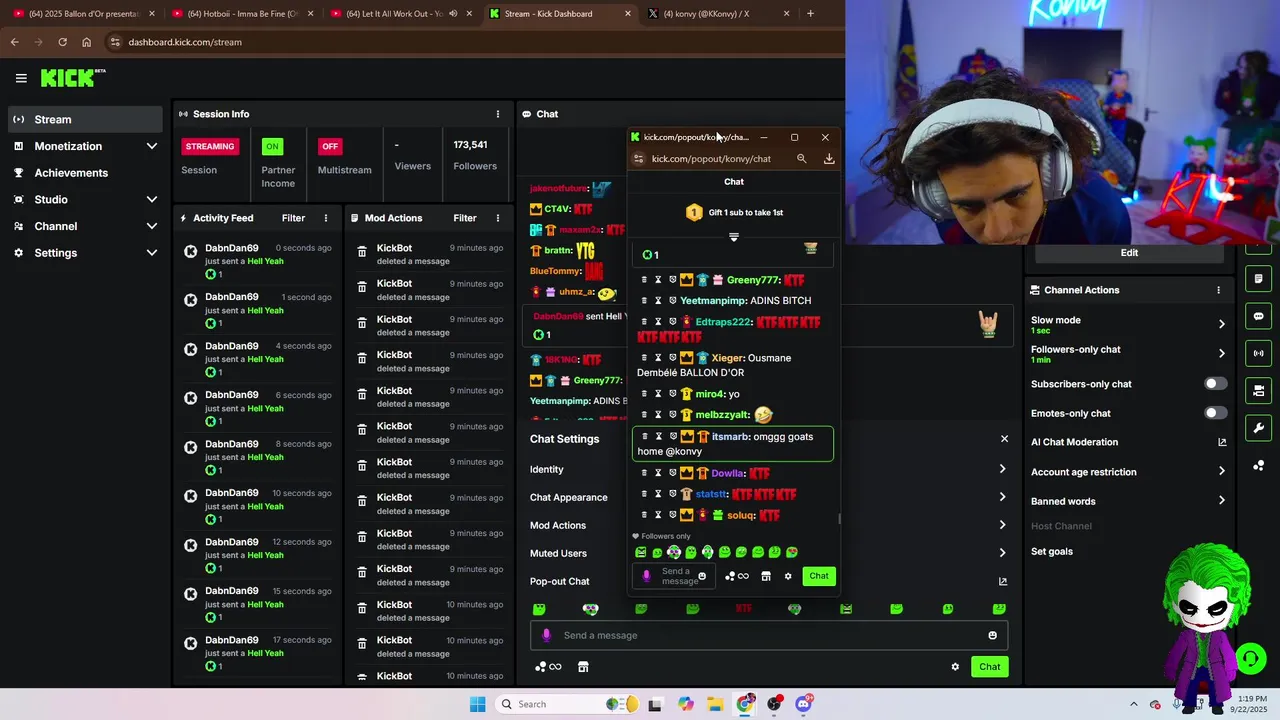Click the taskbar Search box

[567, 704]
